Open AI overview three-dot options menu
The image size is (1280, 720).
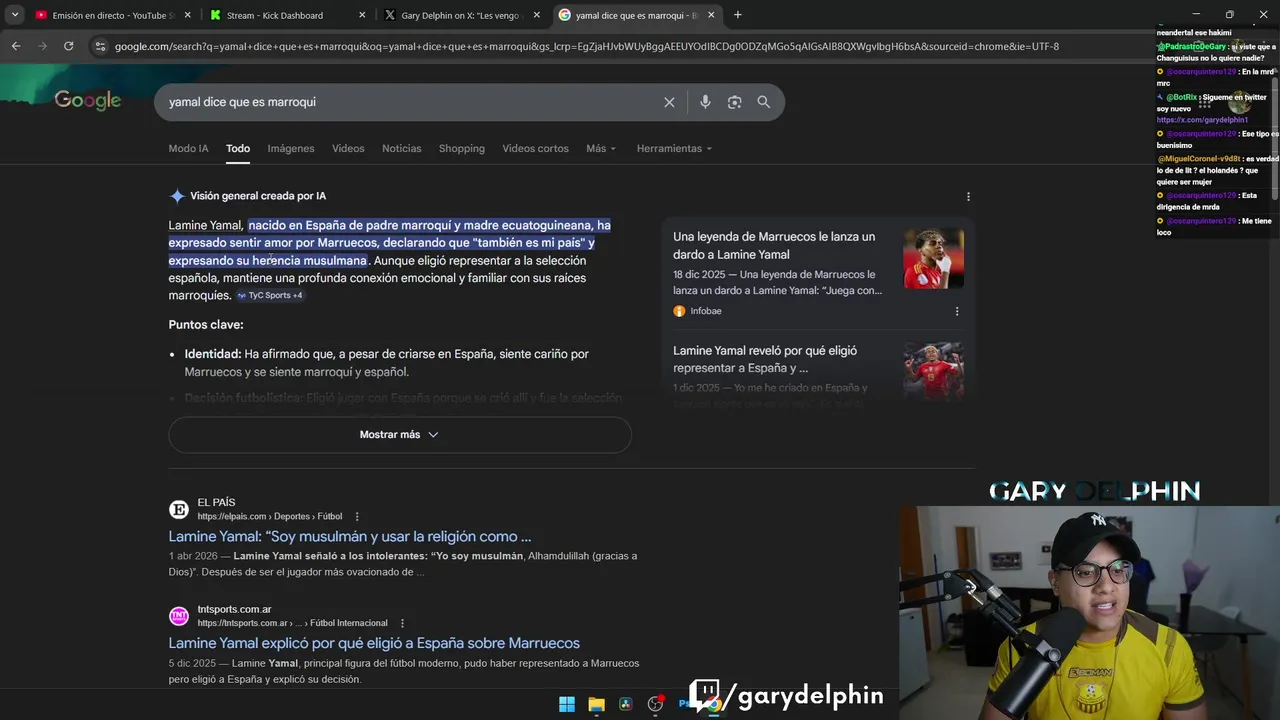[x=968, y=196]
